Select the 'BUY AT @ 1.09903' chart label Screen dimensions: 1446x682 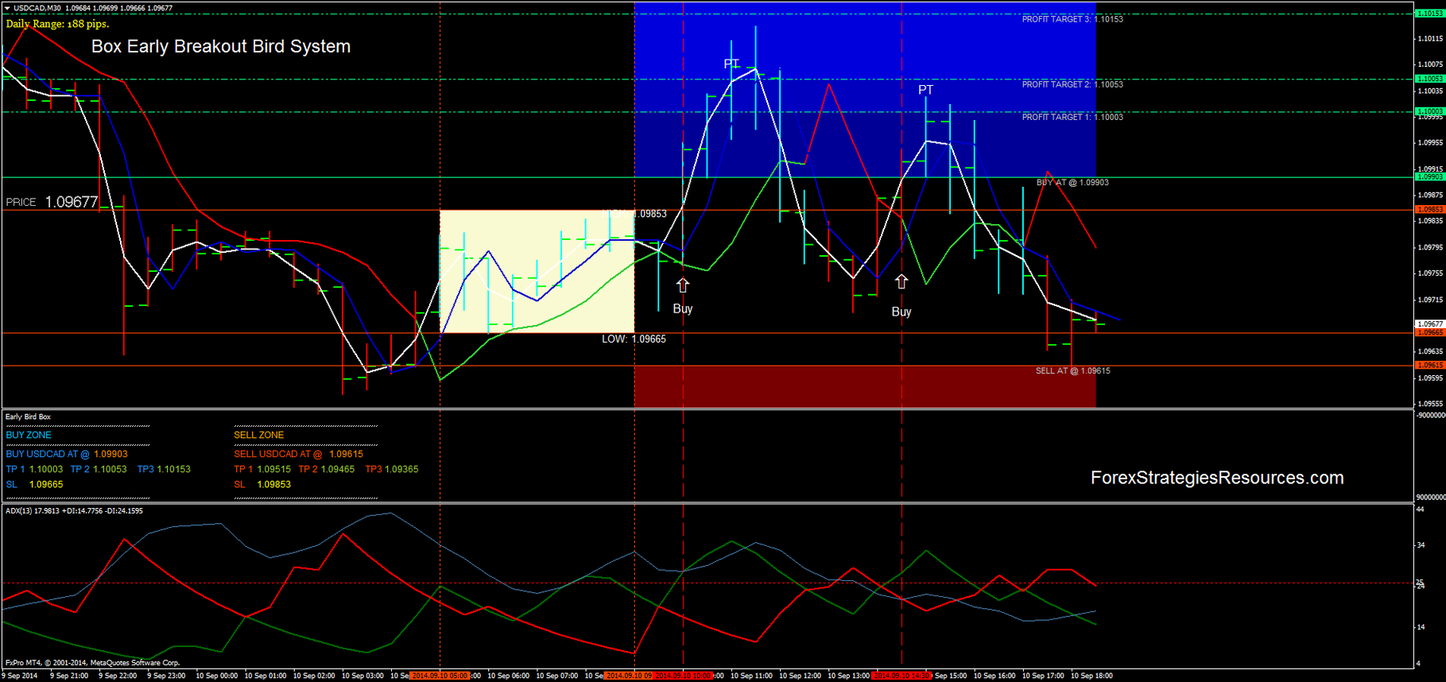(x=1072, y=183)
